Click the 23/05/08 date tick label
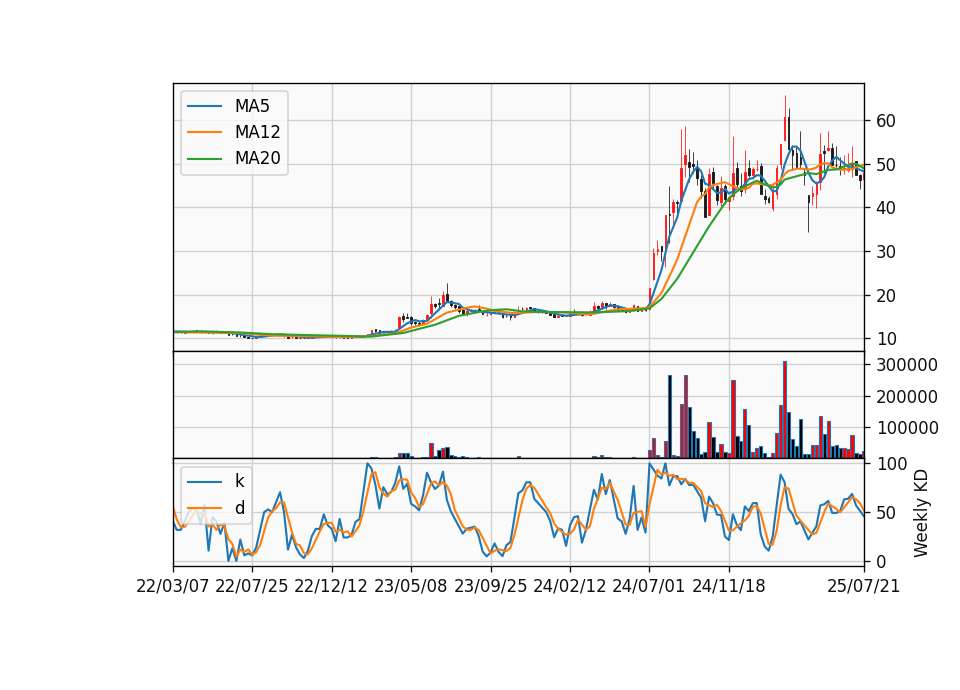The image size is (960, 690). point(411,587)
